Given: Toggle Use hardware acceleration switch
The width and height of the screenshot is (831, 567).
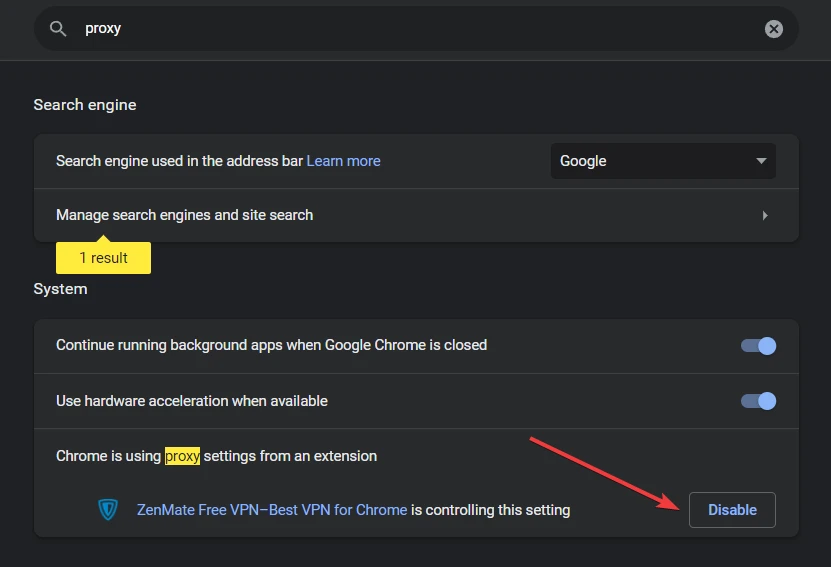Looking at the screenshot, I should (x=758, y=401).
